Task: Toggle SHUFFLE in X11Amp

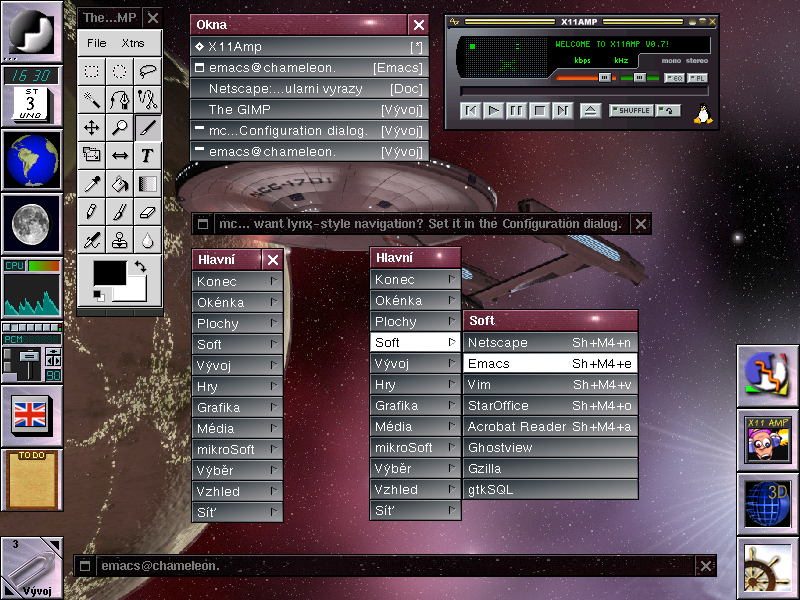Action: pyautogui.click(x=631, y=110)
